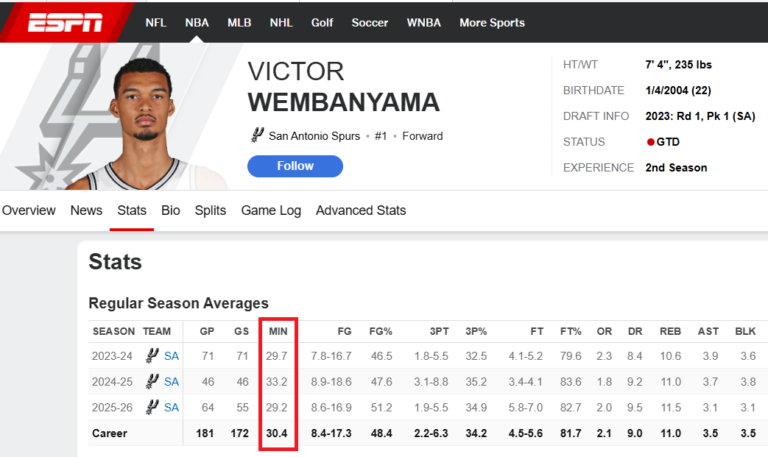Go to the Overview tab
768x457 pixels.
[28, 210]
